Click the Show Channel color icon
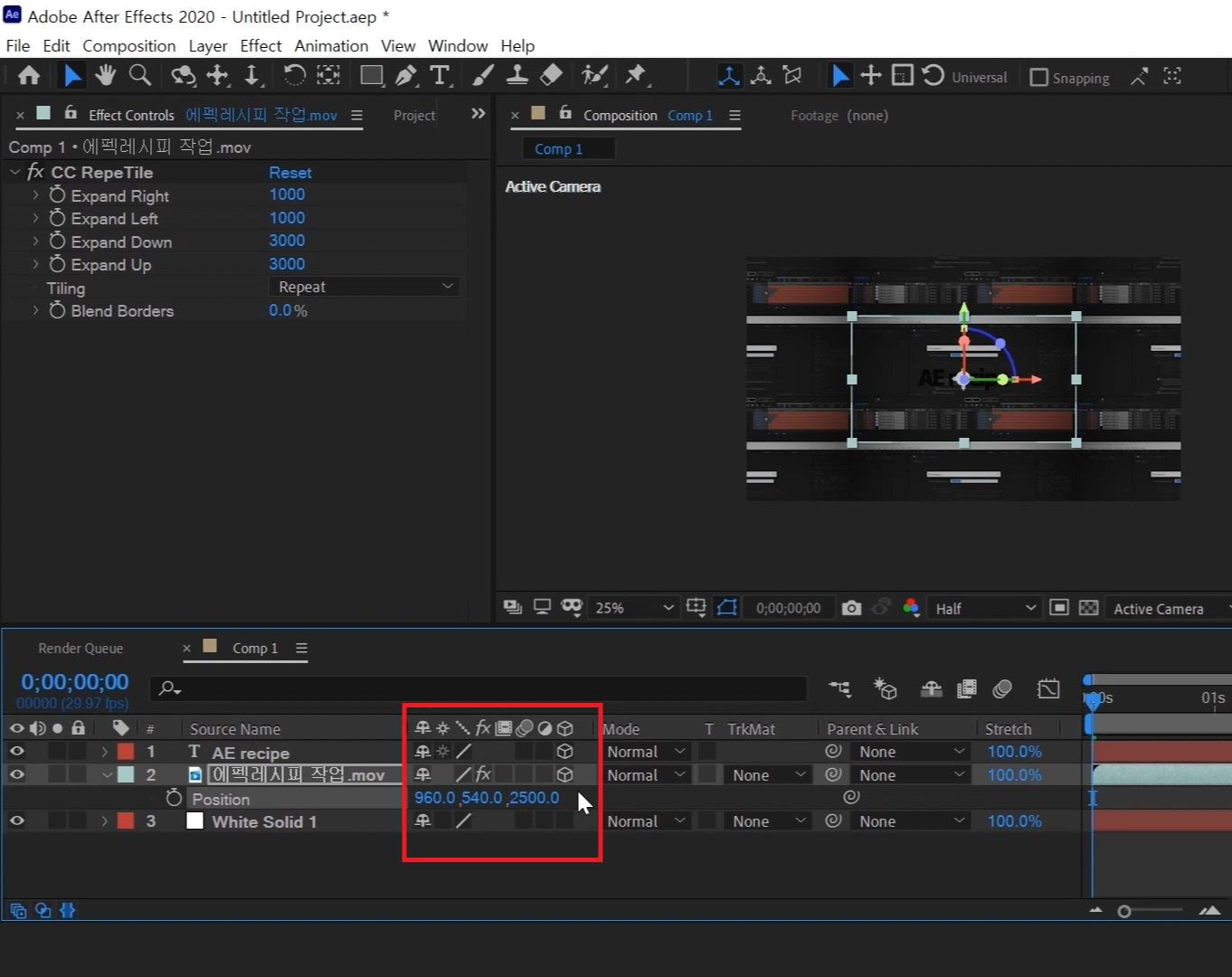 (x=911, y=608)
